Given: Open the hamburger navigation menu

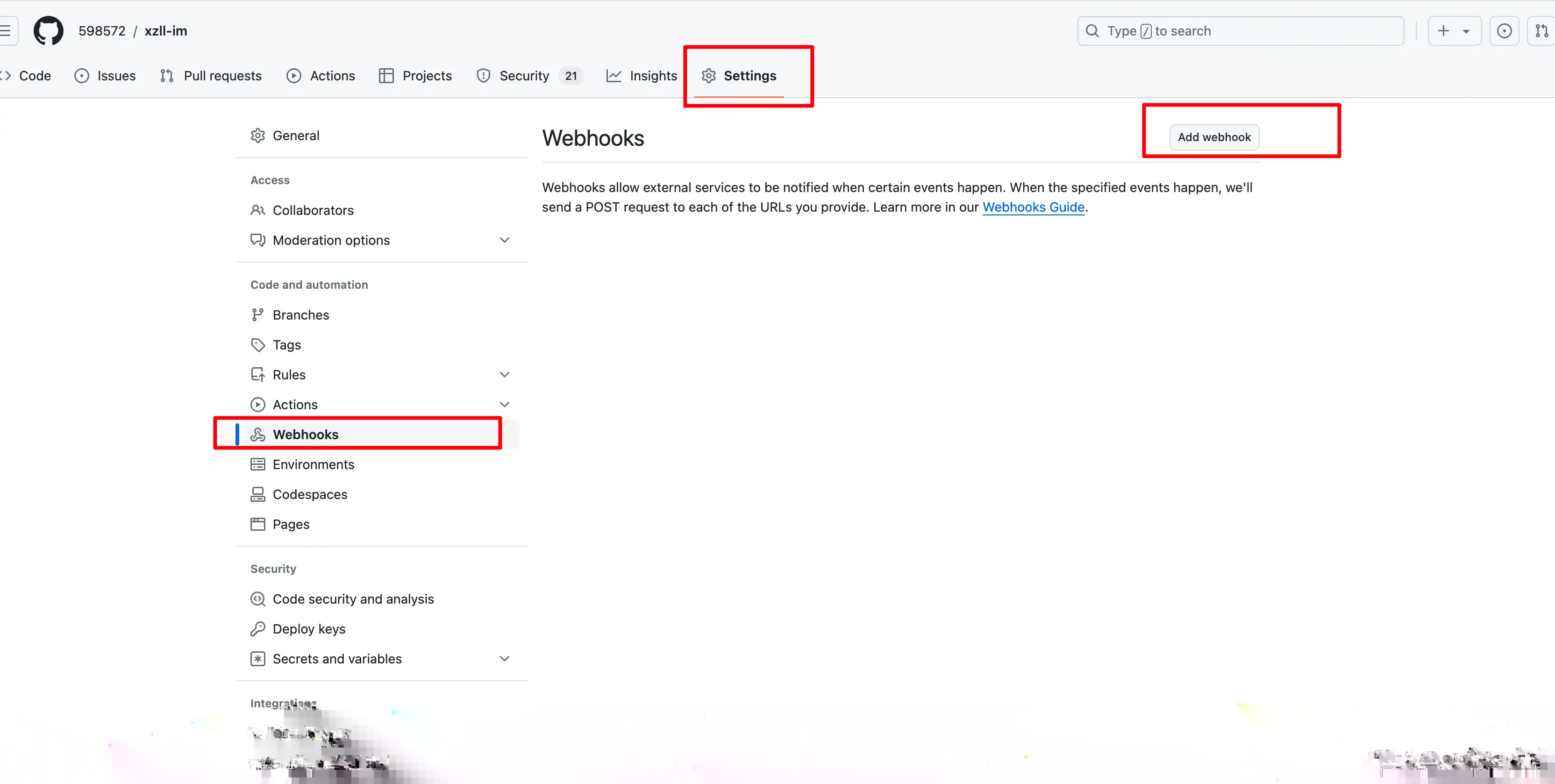Looking at the screenshot, I should [6, 31].
